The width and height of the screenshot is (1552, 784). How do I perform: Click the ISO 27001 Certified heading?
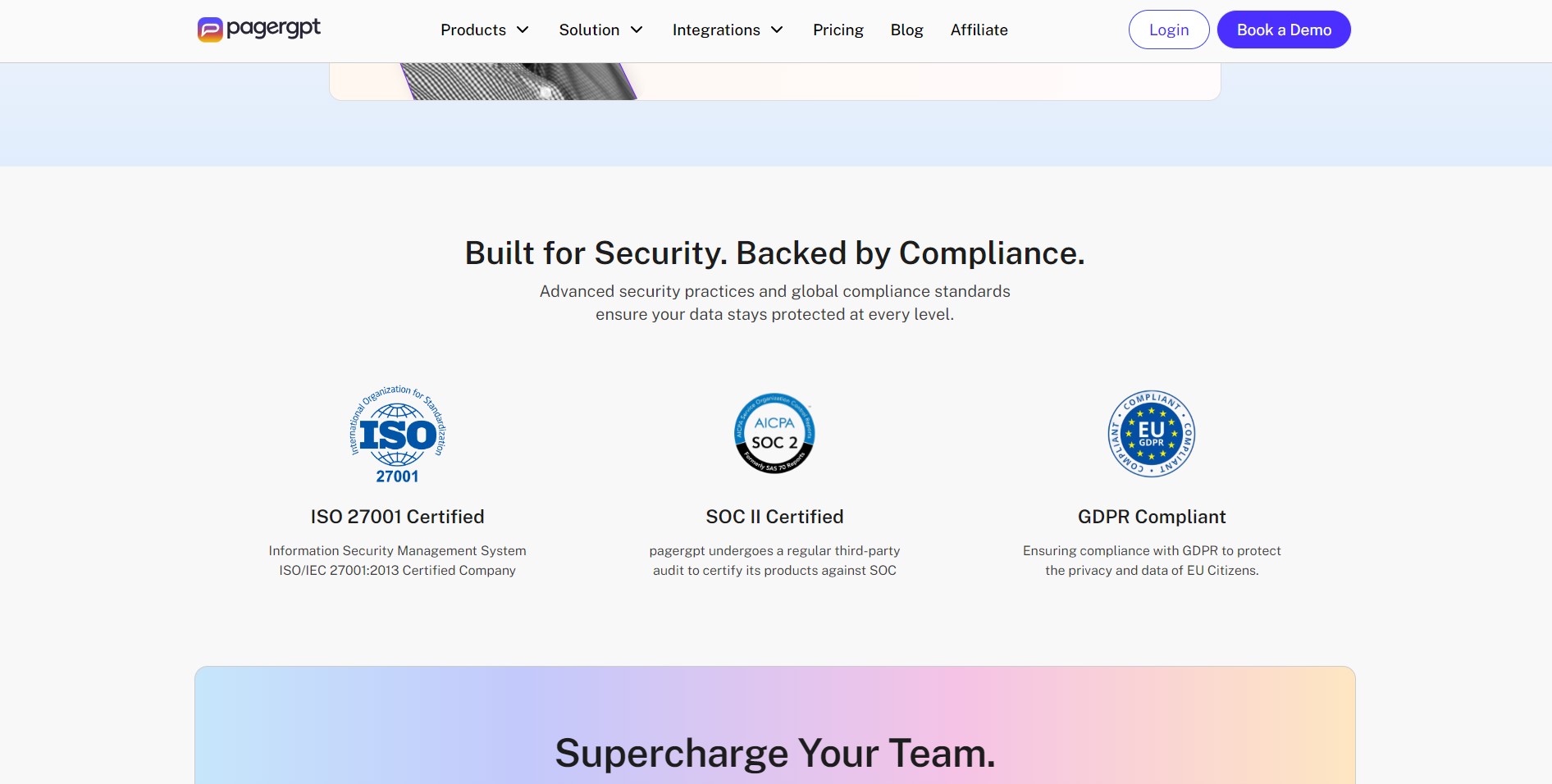tap(397, 517)
